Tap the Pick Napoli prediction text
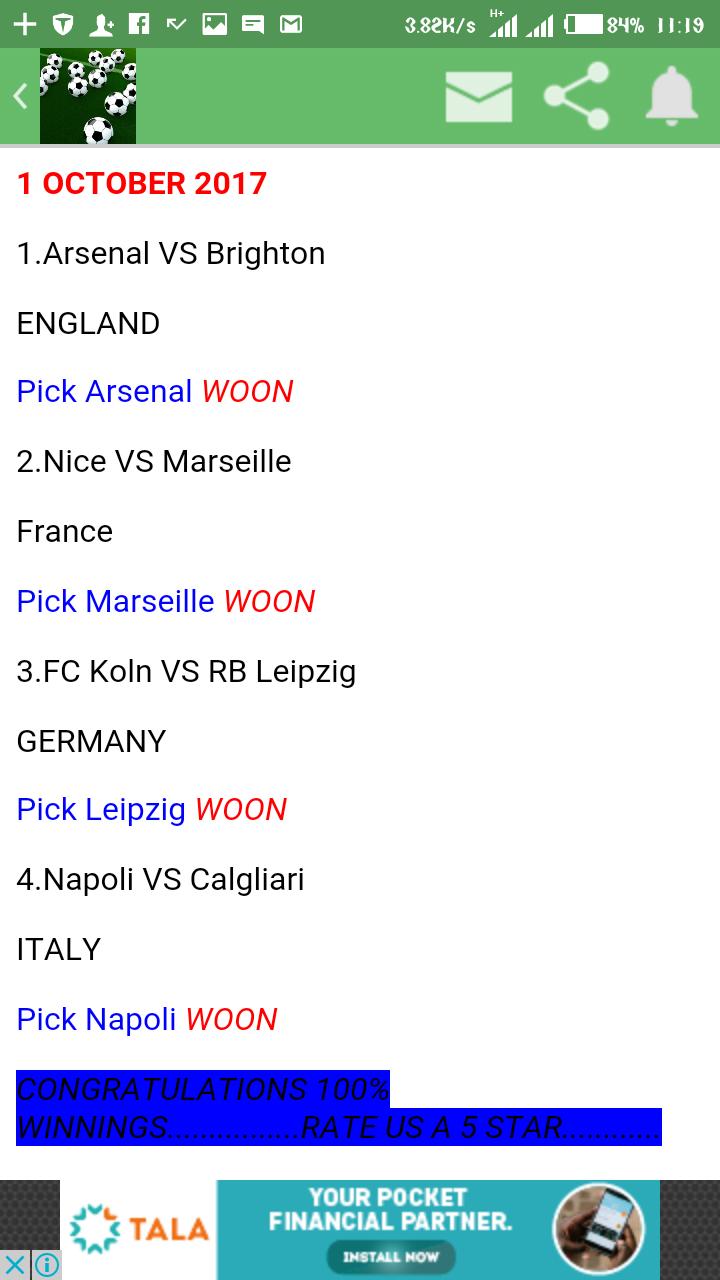 (x=97, y=1019)
